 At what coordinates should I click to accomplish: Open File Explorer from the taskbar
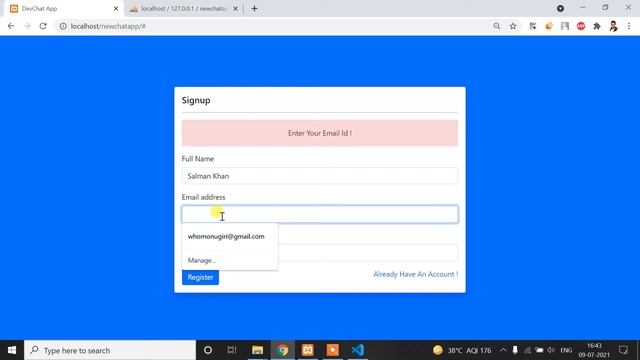tap(257, 350)
